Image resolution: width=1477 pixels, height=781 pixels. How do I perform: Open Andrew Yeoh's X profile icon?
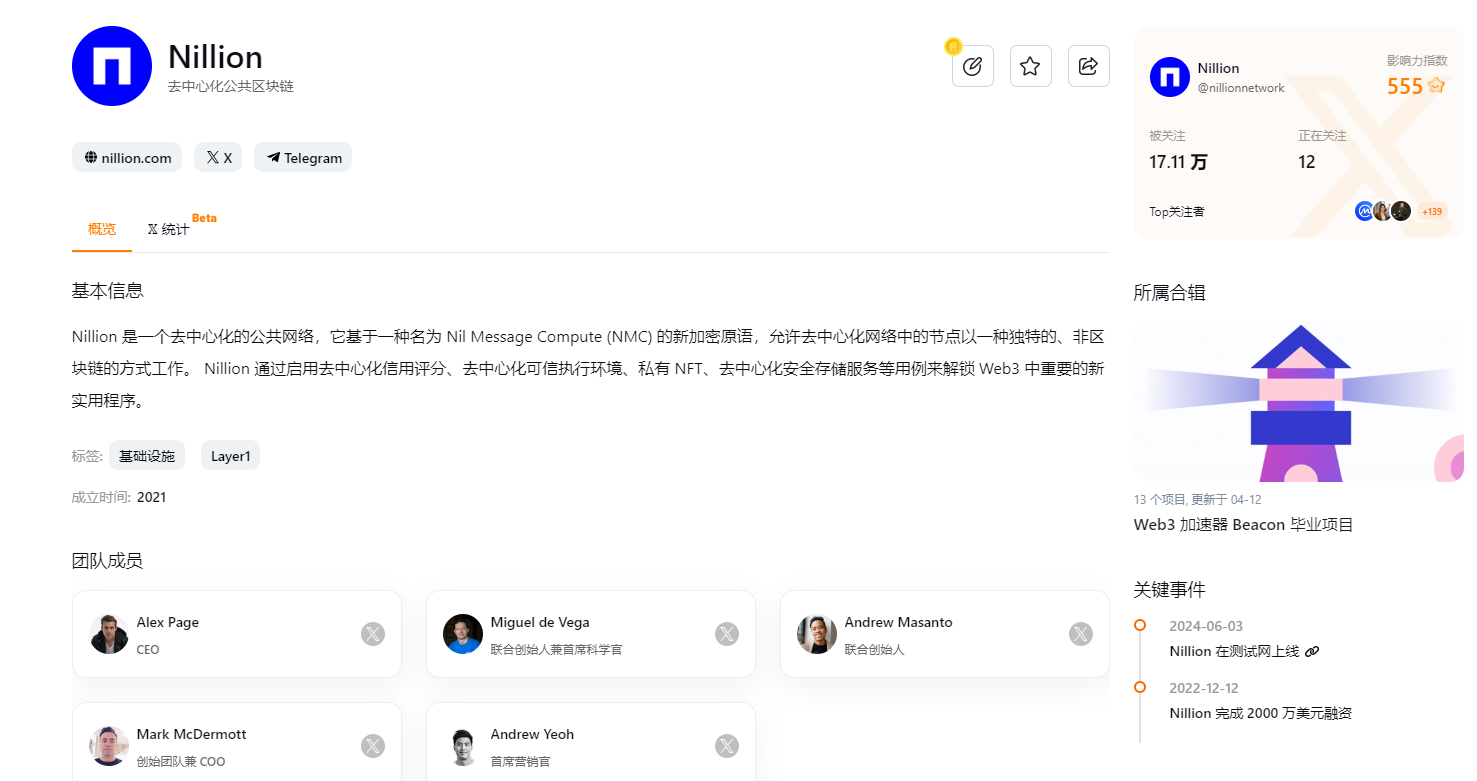[x=727, y=746]
